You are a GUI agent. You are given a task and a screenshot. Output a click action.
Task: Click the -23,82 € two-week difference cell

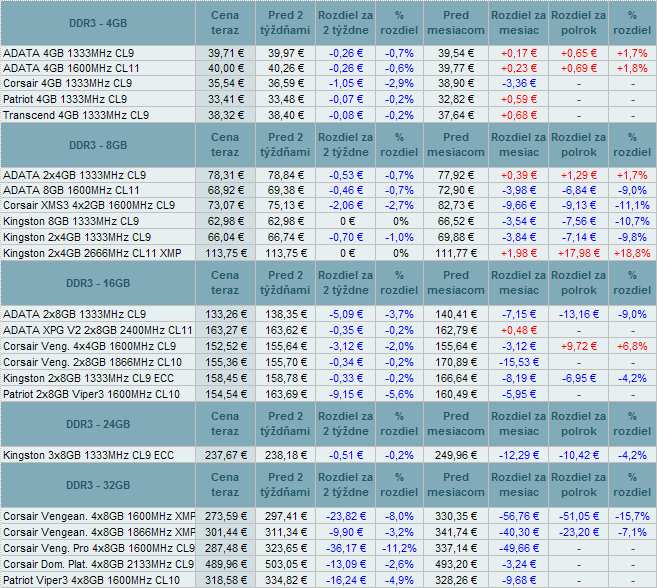tap(346, 516)
